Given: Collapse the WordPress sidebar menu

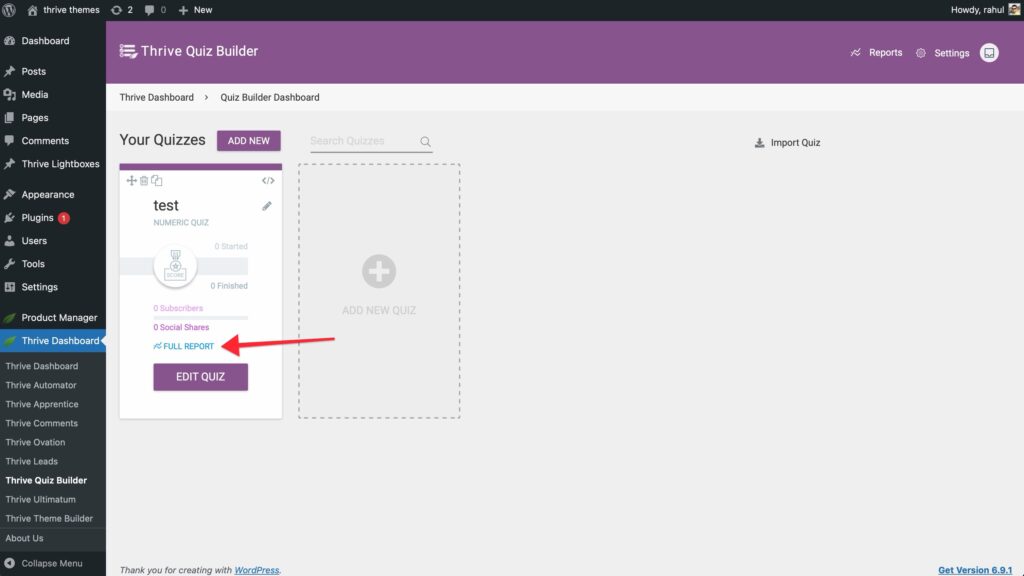Looking at the screenshot, I should (x=43, y=563).
